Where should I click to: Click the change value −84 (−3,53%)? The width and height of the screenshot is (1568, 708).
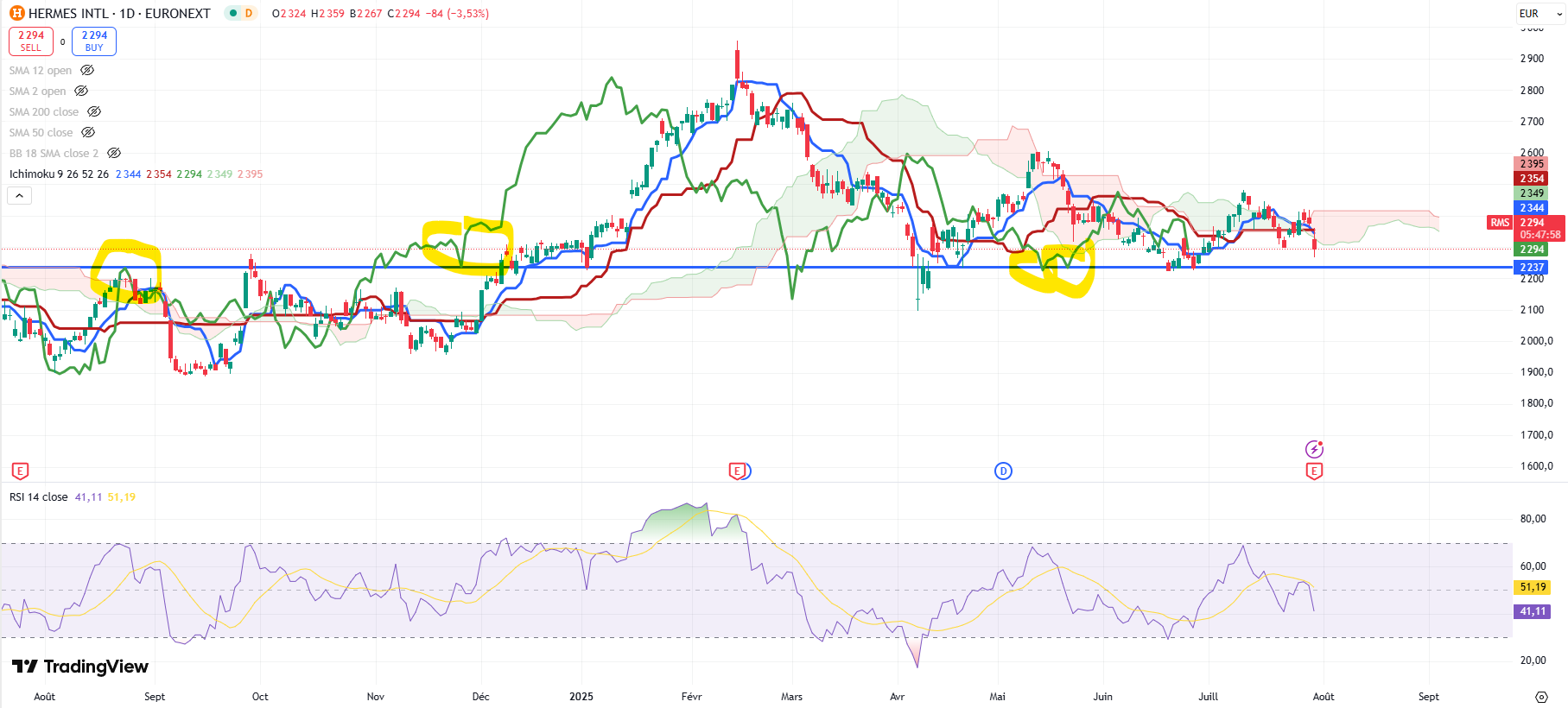point(457,14)
